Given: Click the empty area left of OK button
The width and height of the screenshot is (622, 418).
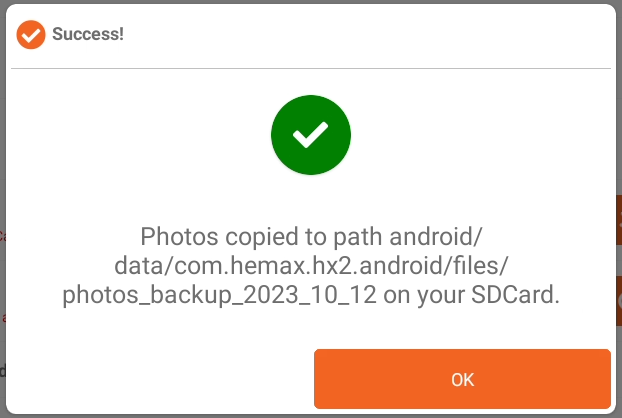Looking at the screenshot, I should tap(160, 379).
